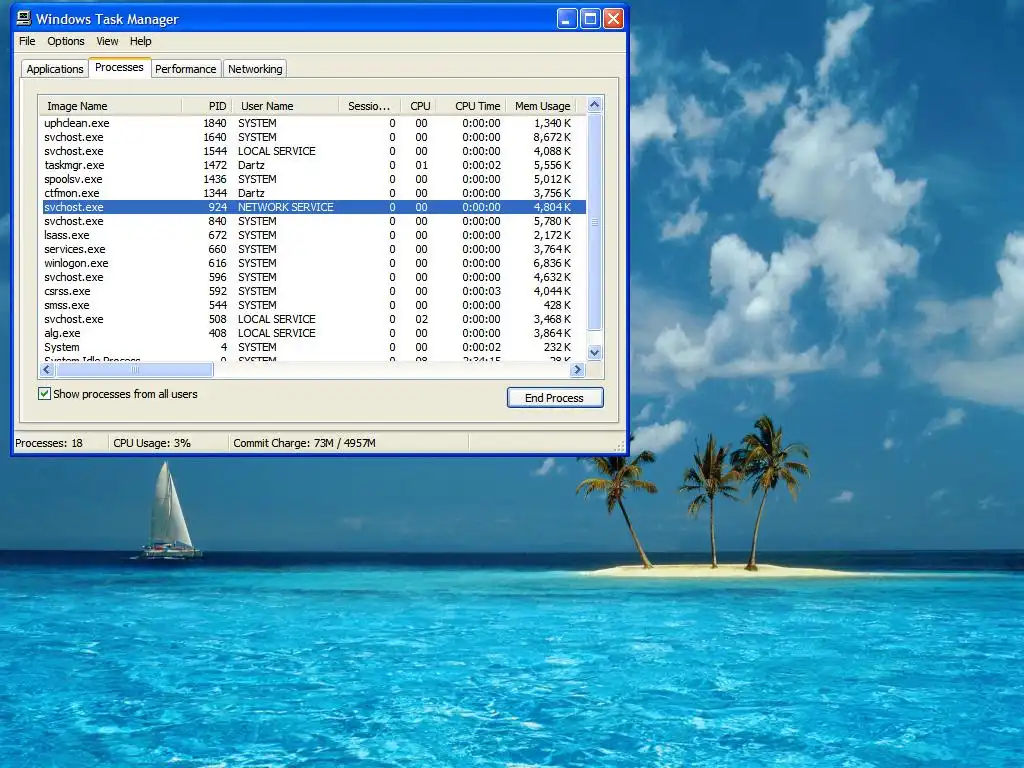This screenshot has height=768, width=1024.
Task: Open the Help menu
Action: (140, 41)
